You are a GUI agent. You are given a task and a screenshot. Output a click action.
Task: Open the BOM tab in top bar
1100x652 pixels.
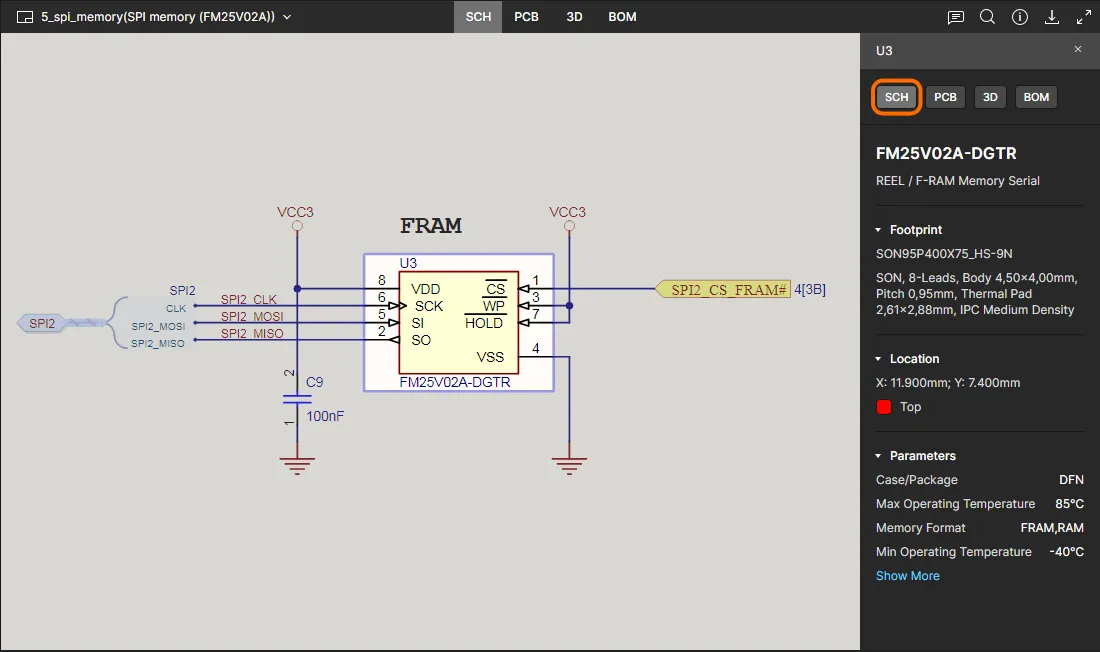(x=622, y=17)
